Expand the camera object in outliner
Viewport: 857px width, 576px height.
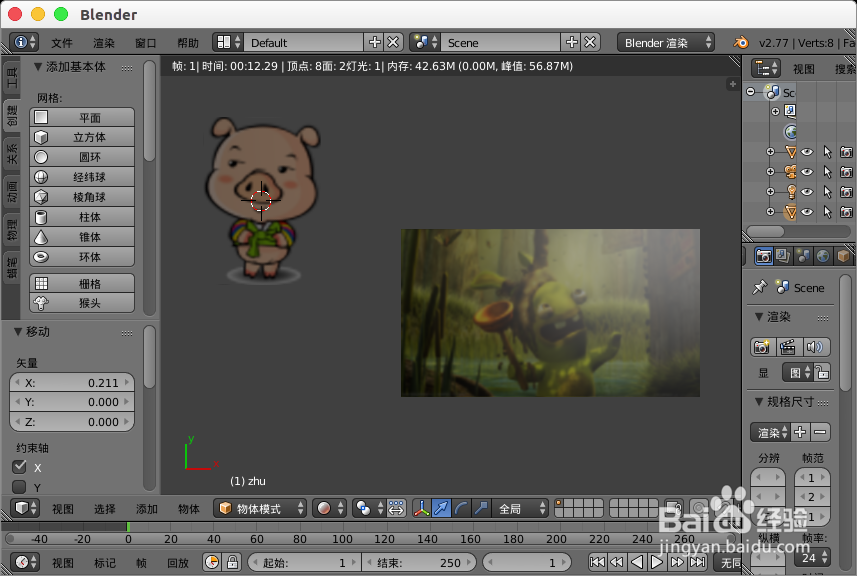tap(770, 172)
